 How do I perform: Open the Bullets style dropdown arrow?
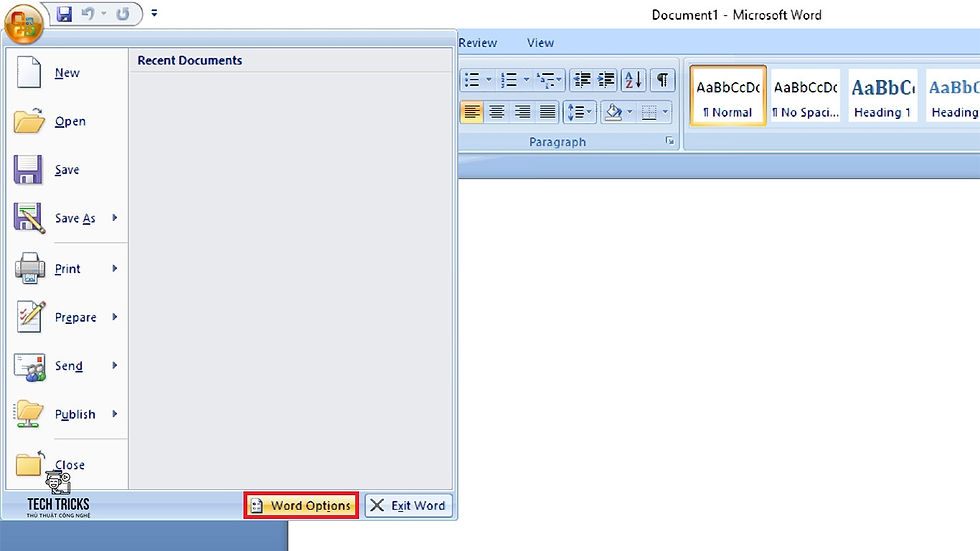489,80
